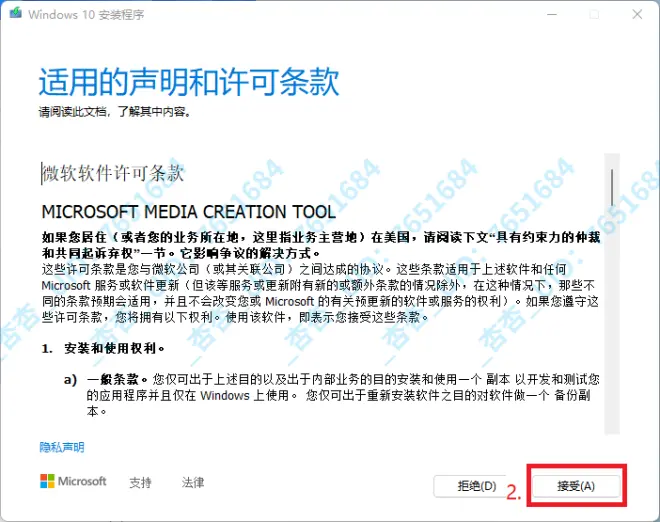The width and height of the screenshot is (660, 522).
Task: Click the Accept 接受(A) button
Action: click(576, 486)
